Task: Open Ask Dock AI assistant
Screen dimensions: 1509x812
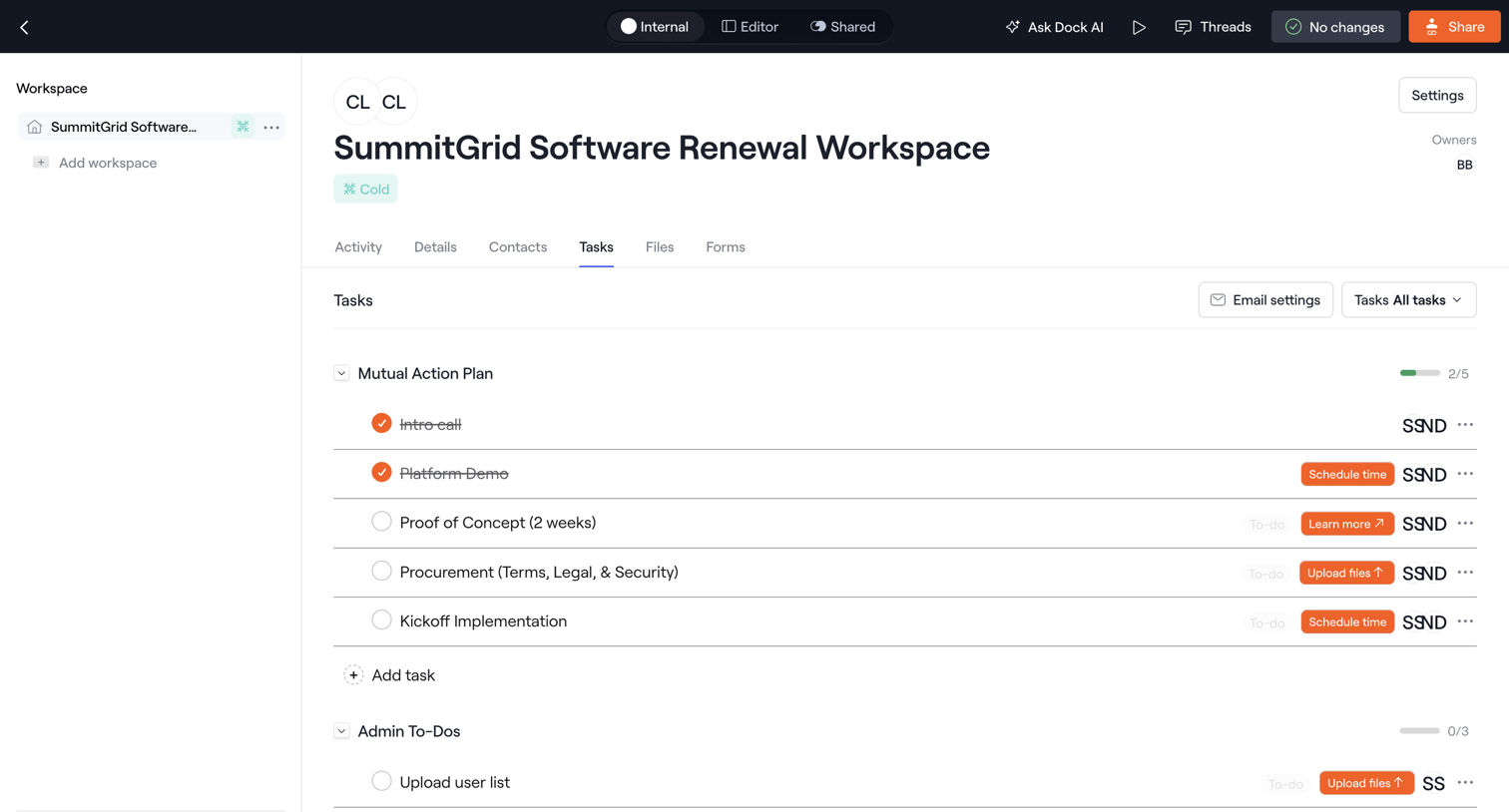Action: (1054, 27)
